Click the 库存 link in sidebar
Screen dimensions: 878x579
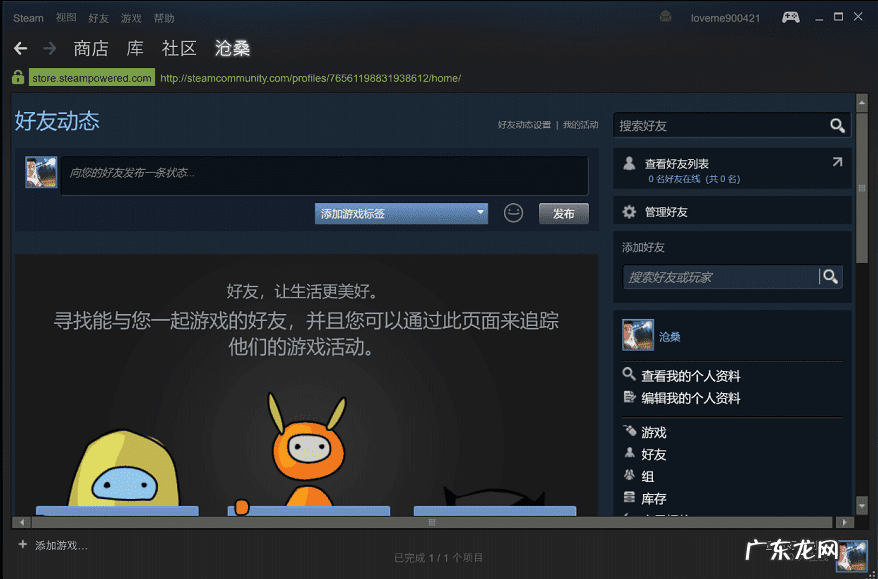pos(654,499)
